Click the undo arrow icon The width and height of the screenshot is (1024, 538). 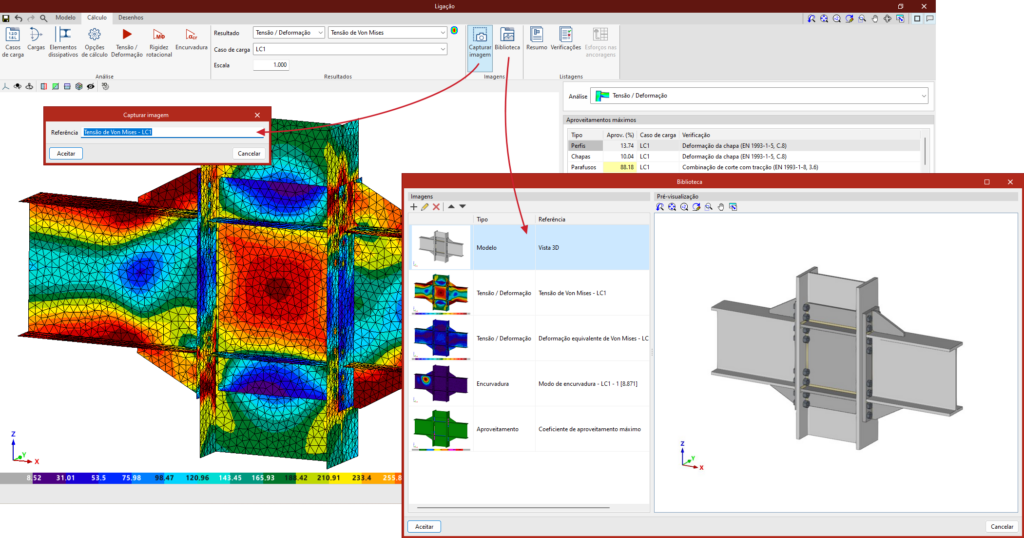click(18, 18)
